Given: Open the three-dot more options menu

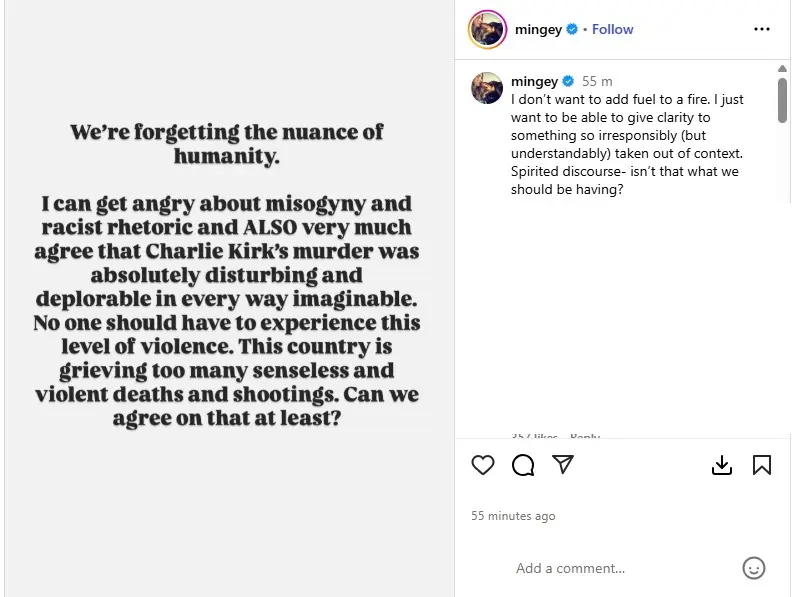Looking at the screenshot, I should (762, 29).
